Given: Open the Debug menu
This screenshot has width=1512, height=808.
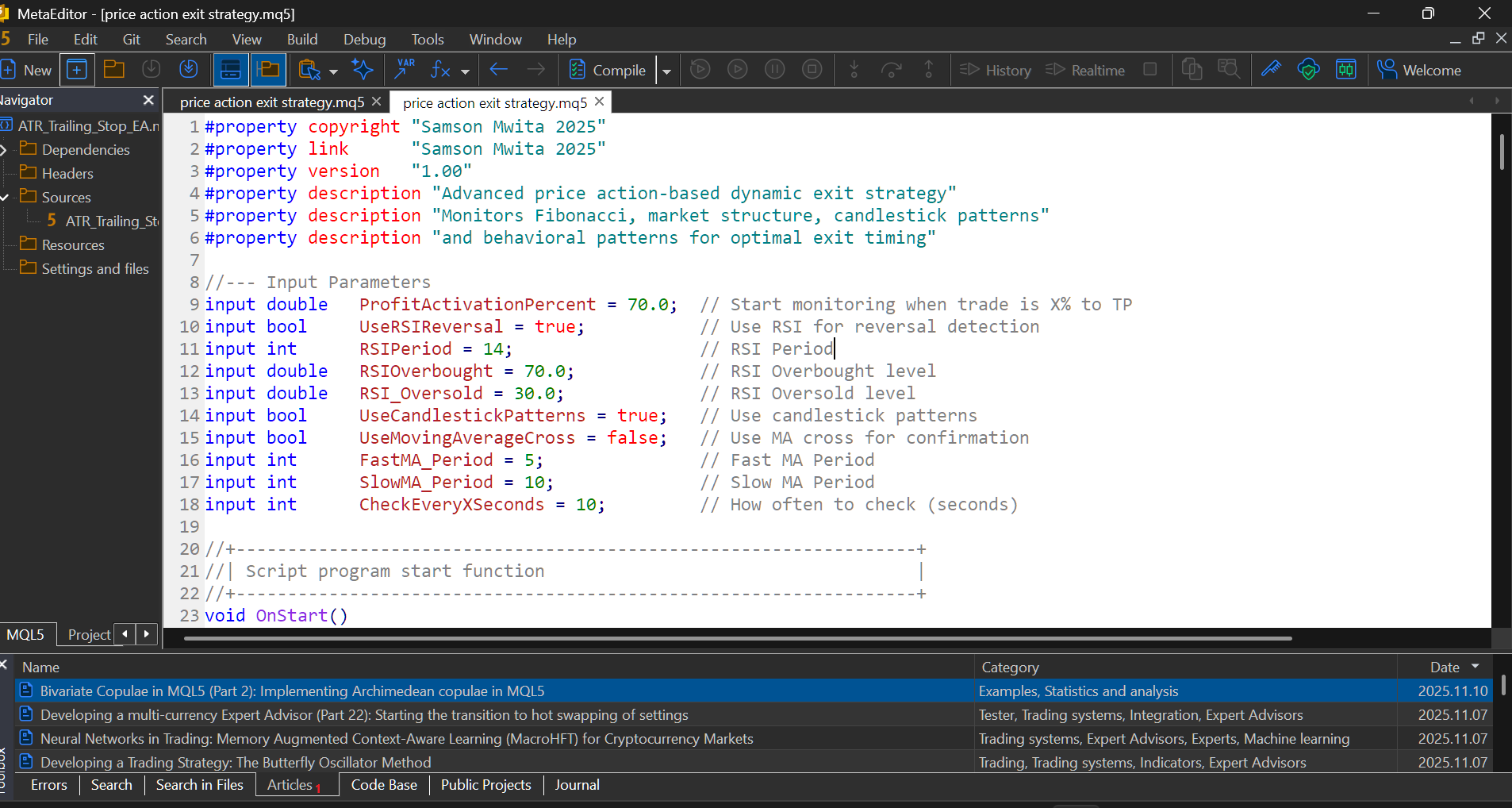Looking at the screenshot, I should pyautogui.click(x=364, y=40).
